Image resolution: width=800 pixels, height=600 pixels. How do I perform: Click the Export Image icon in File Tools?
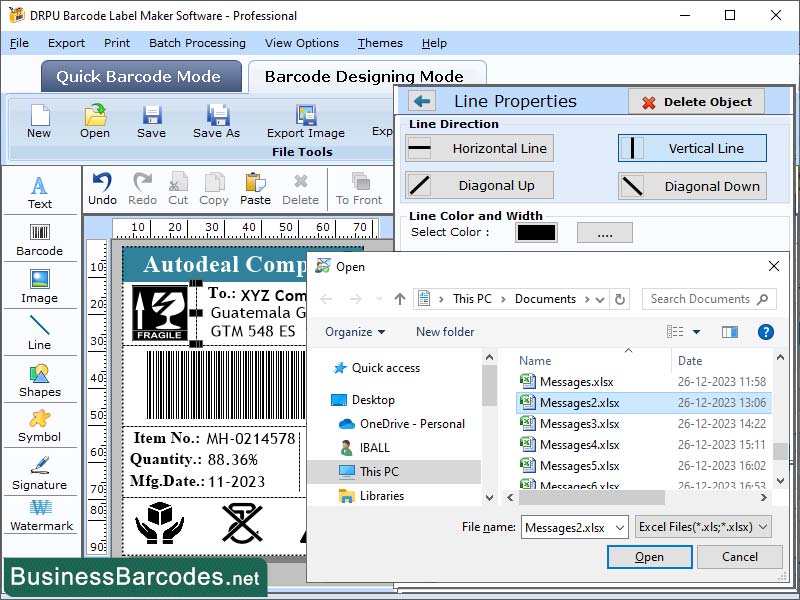(306, 122)
